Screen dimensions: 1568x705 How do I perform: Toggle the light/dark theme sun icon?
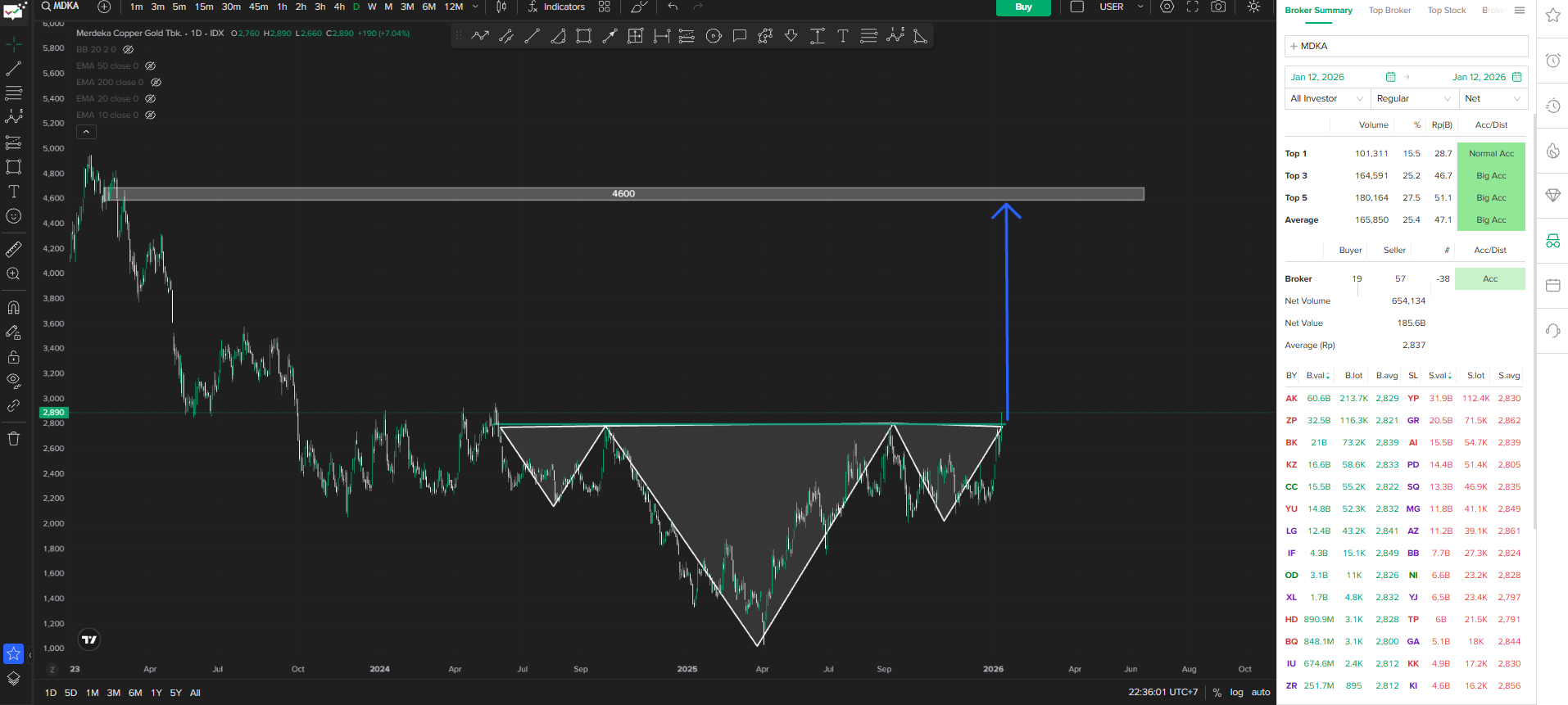click(x=1253, y=7)
